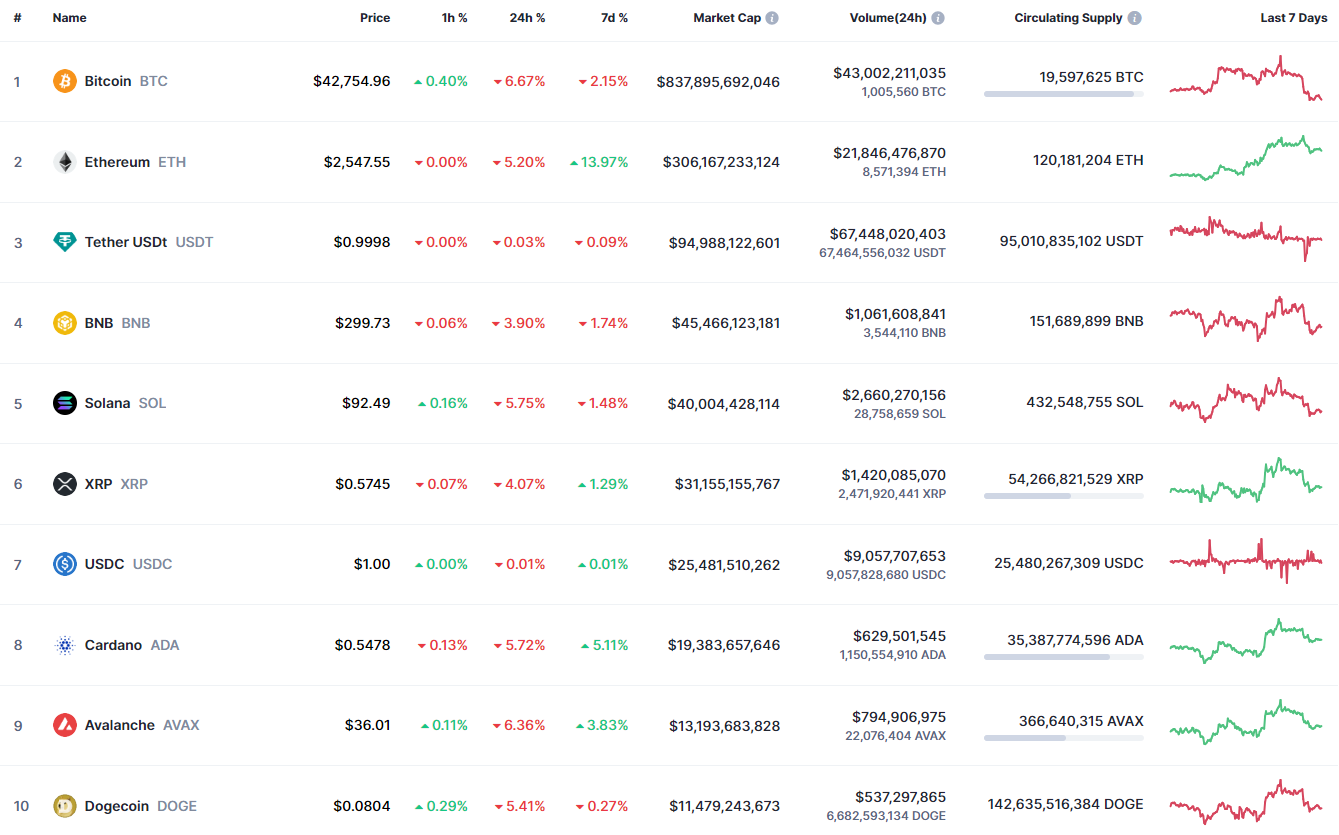Click the BNB coin logo icon

click(65, 323)
